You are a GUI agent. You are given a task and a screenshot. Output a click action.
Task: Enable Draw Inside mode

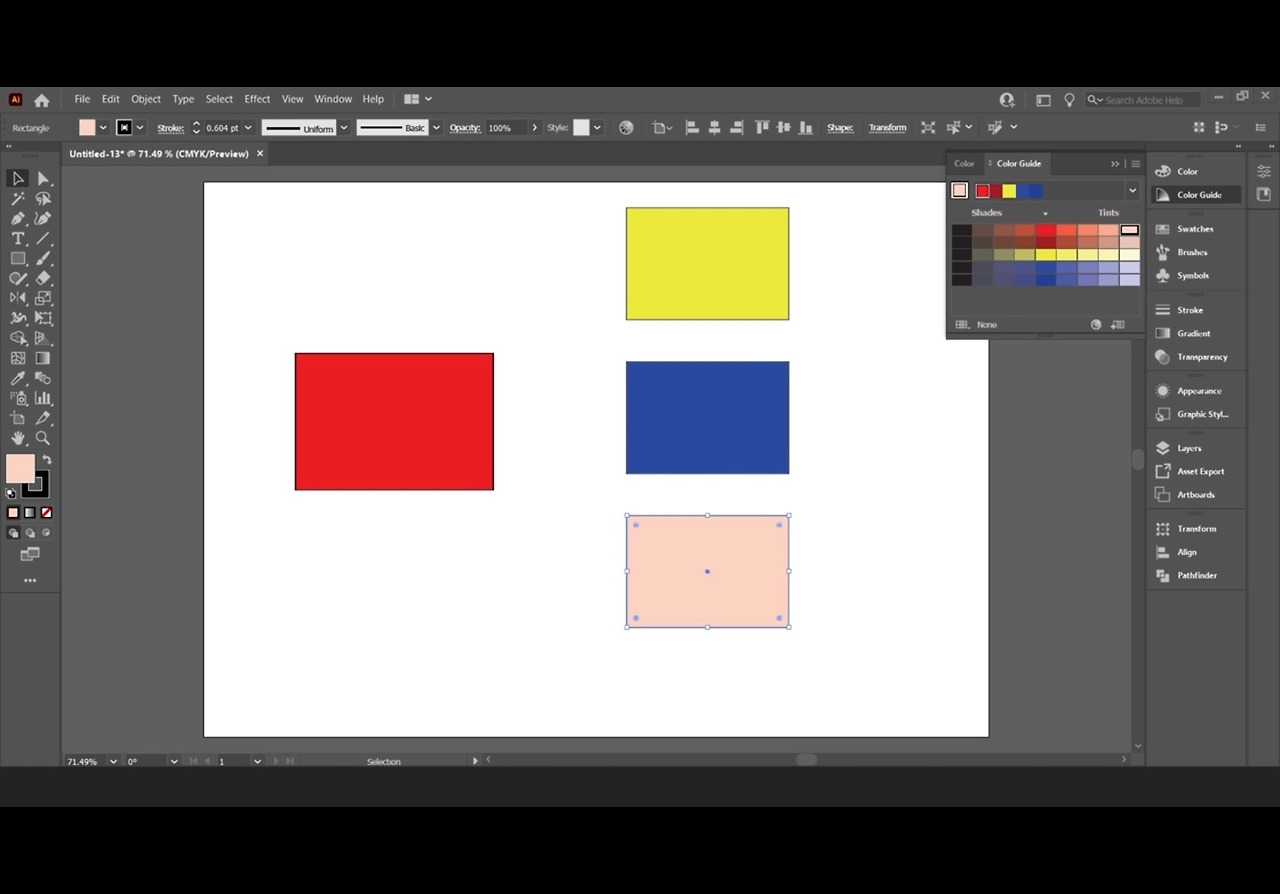46,533
